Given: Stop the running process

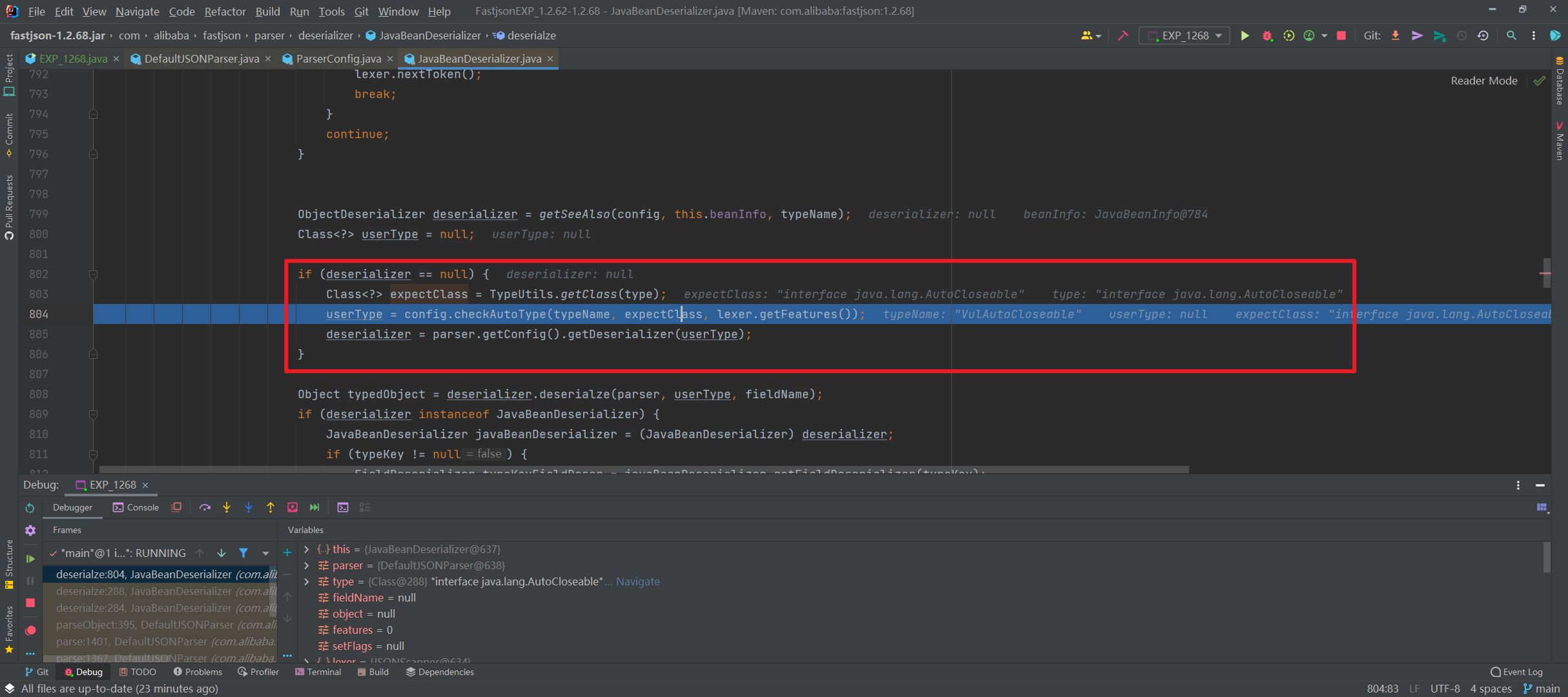Looking at the screenshot, I should [1341, 35].
